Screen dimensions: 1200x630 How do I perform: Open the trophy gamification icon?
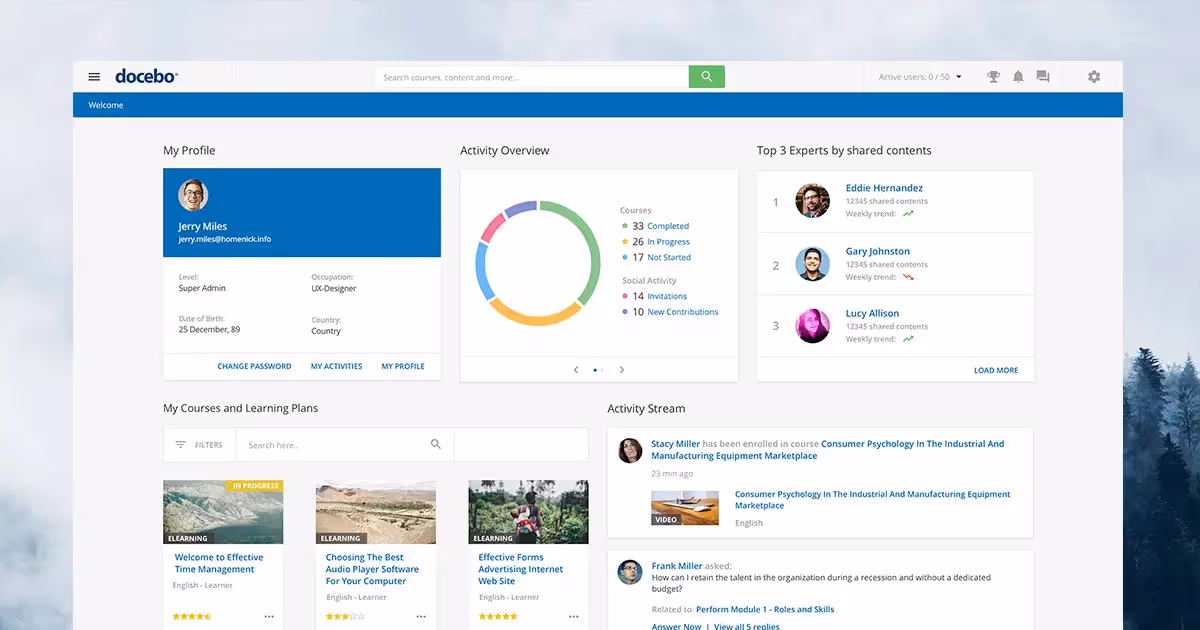(x=993, y=77)
